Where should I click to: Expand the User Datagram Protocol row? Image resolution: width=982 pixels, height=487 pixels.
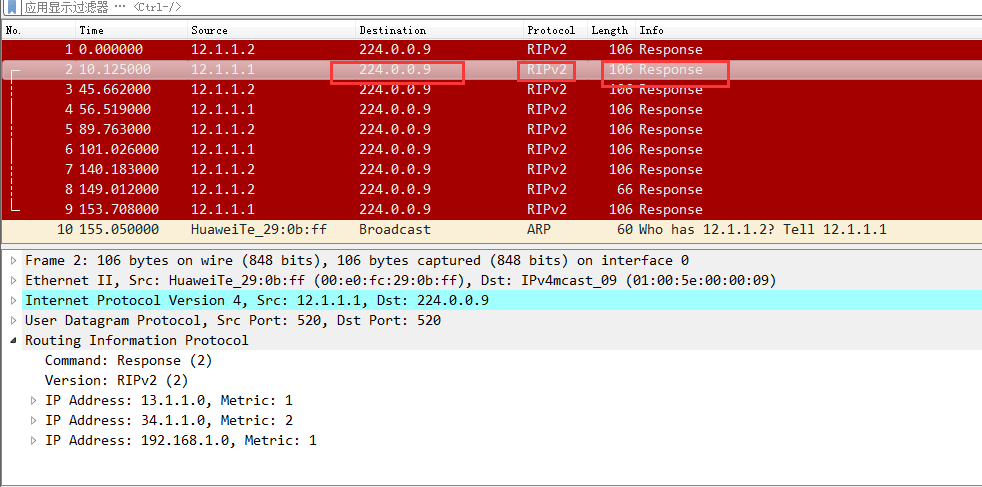14,320
